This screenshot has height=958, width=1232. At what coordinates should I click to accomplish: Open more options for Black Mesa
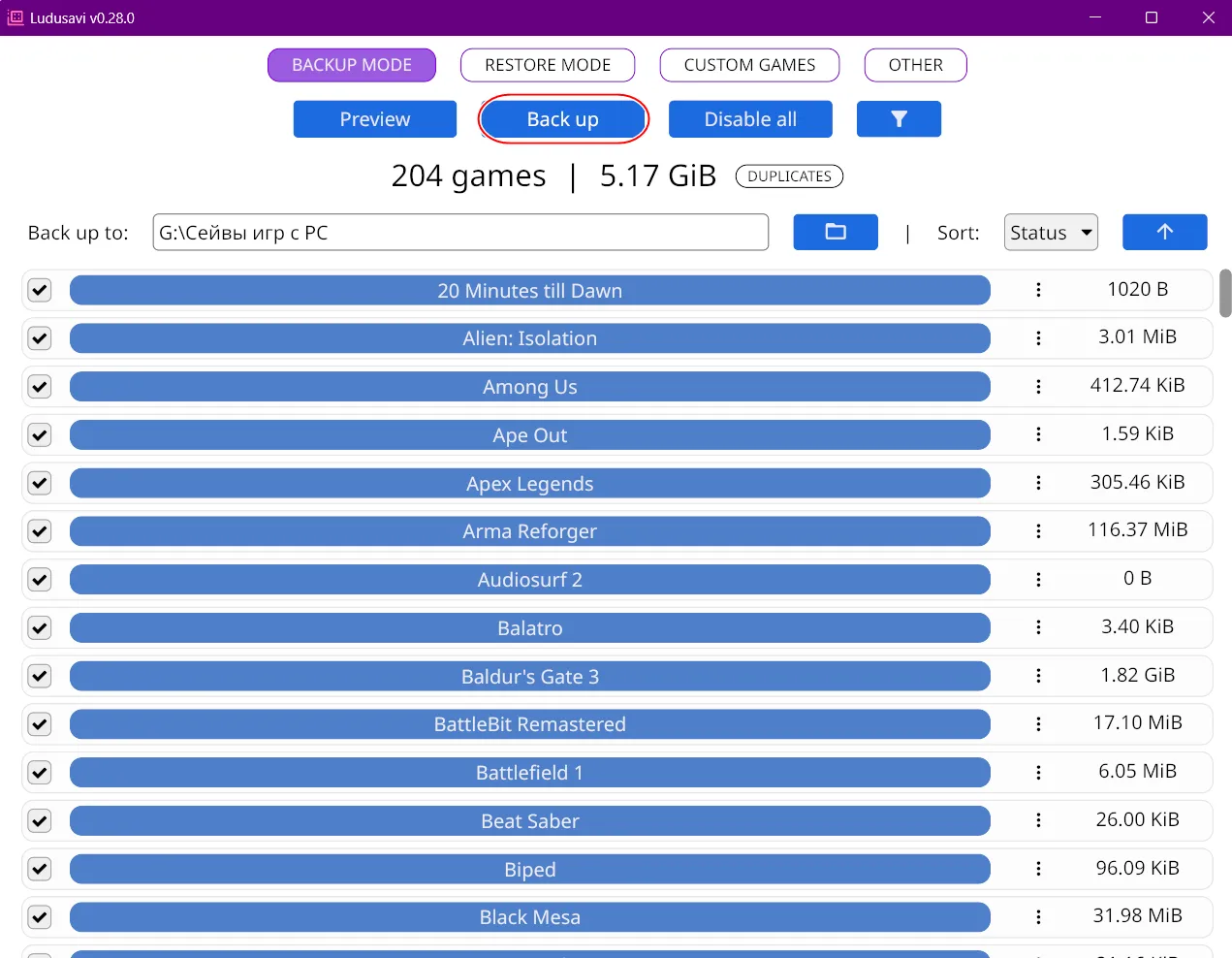click(x=1038, y=917)
